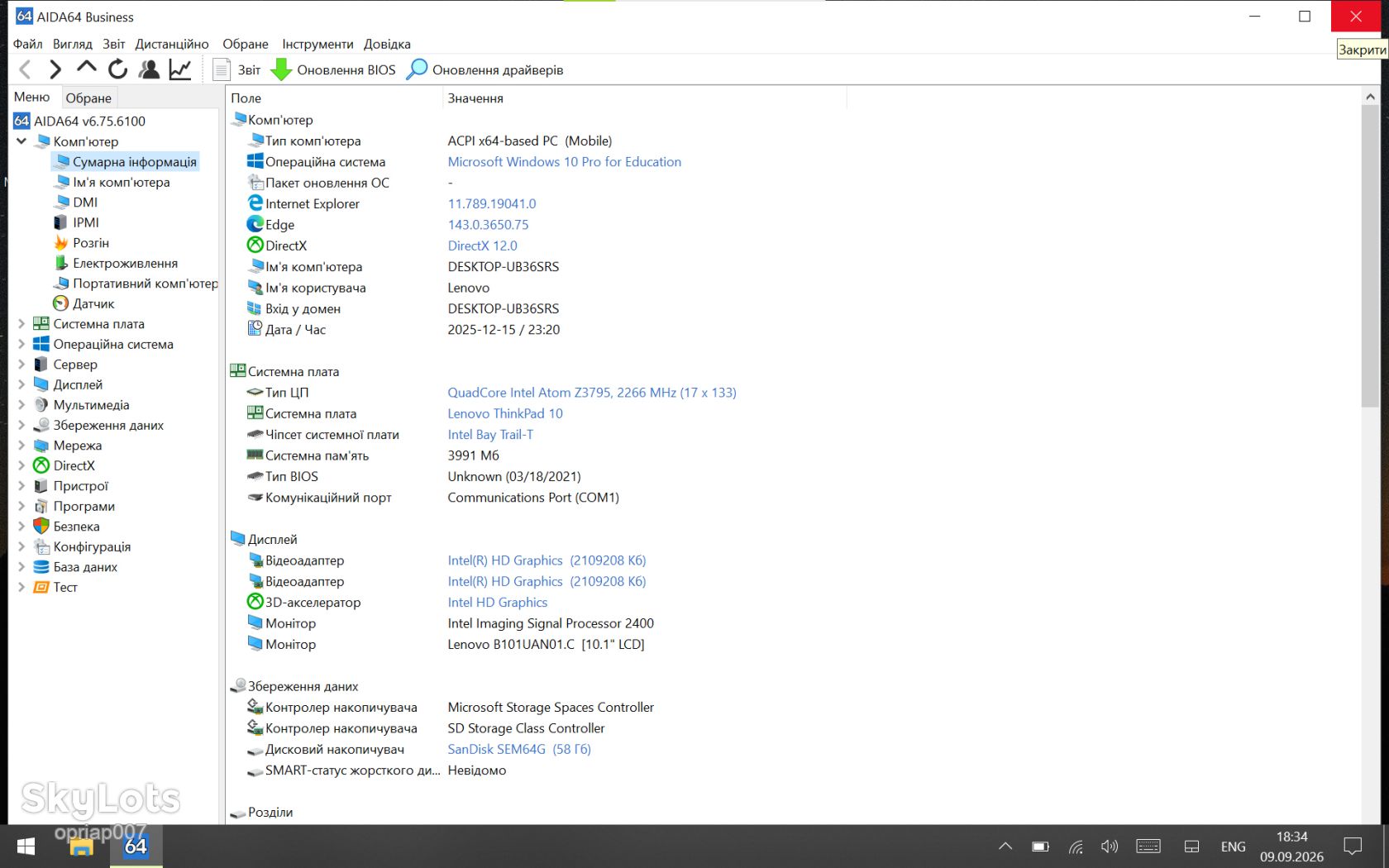Open the Довідка menu

tap(387, 44)
